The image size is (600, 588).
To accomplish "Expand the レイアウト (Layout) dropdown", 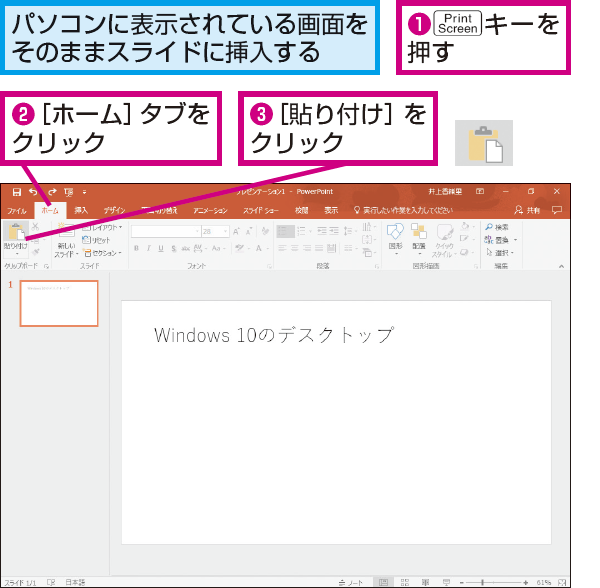I will (x=102, y=227).
